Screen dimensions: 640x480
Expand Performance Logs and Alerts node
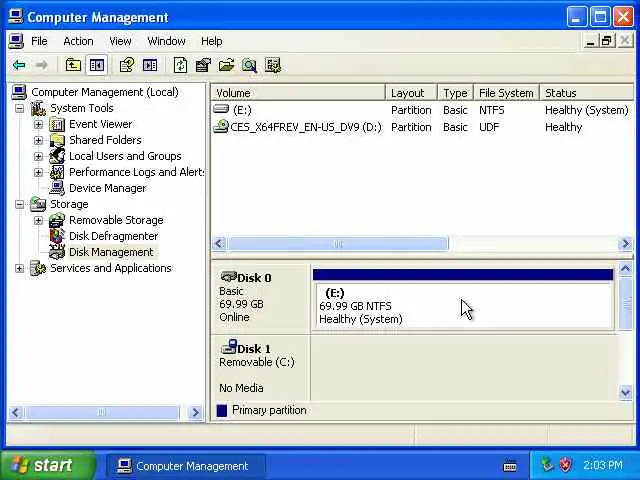[x=38, y=172]
